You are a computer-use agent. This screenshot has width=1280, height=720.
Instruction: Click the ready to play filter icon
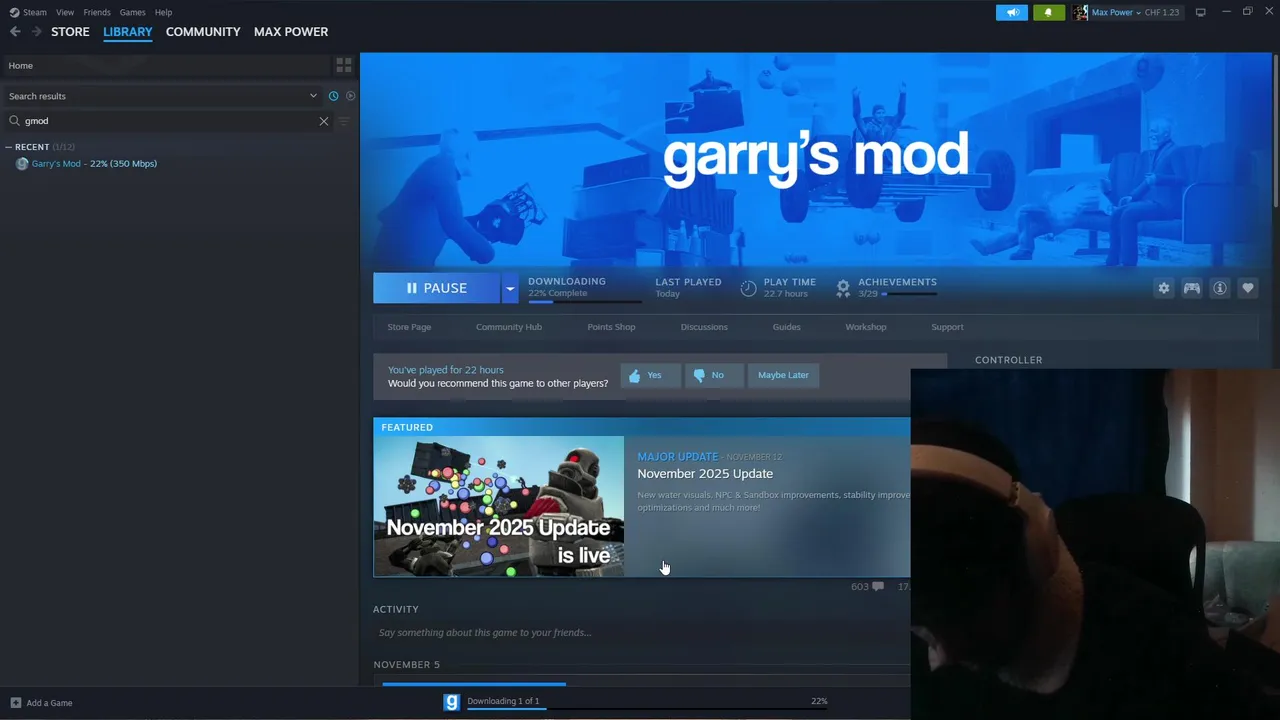tap(350, 96)
